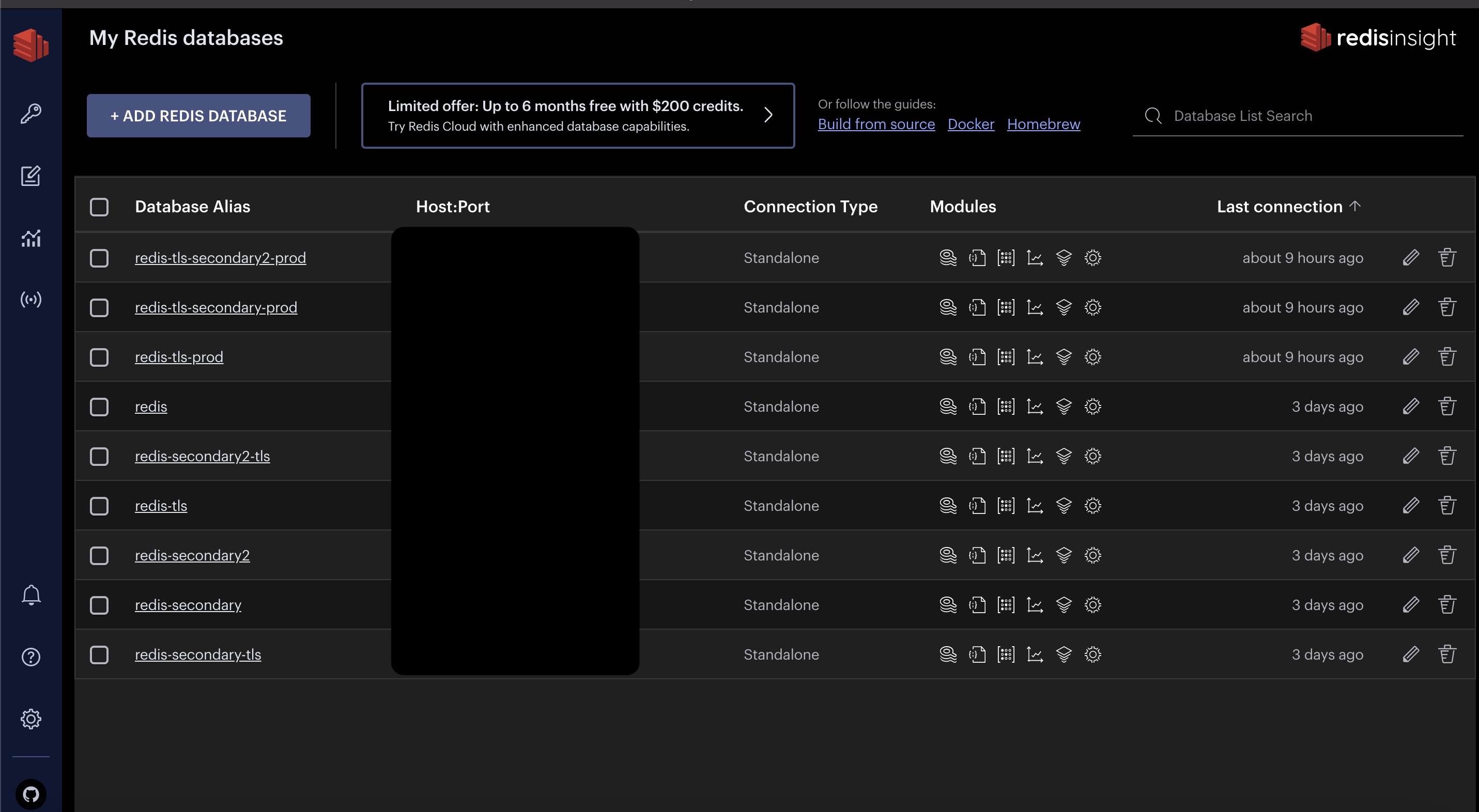
Task: Edit the redis-tls database entry
Action: point(1411,506)
